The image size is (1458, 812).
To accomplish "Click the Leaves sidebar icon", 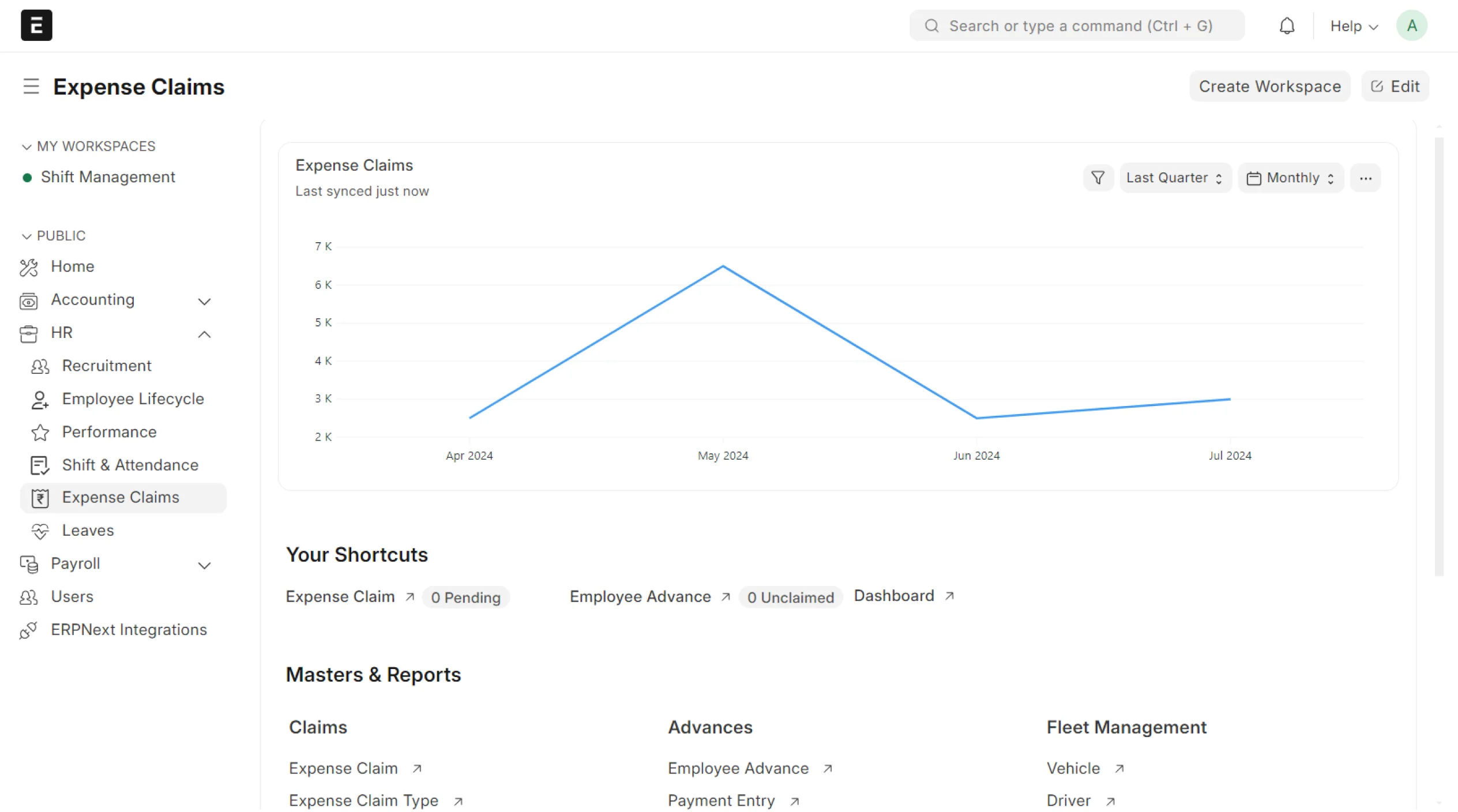I will click(40, 531).
